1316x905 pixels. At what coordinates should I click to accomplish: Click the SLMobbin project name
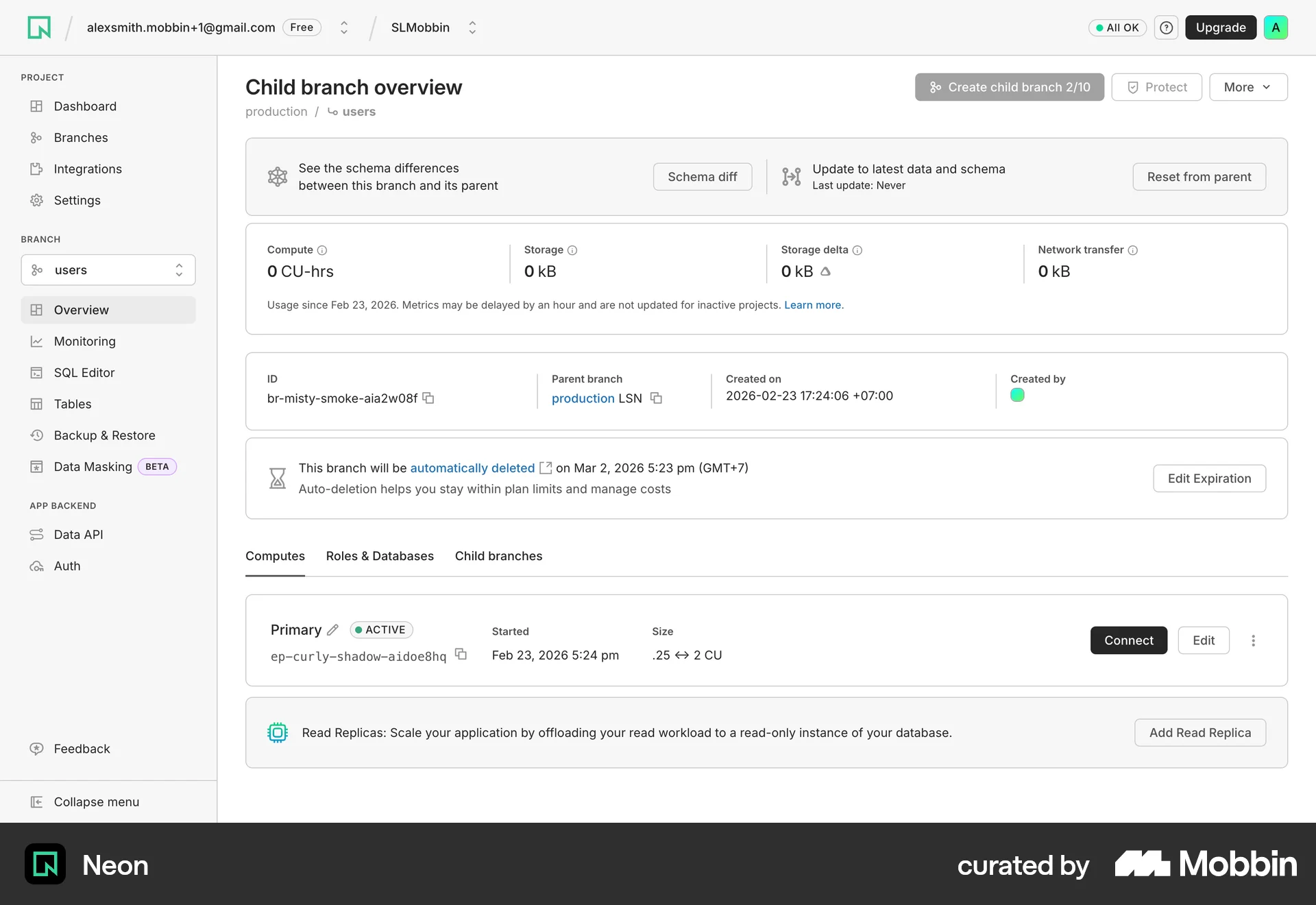pos(420,27)
